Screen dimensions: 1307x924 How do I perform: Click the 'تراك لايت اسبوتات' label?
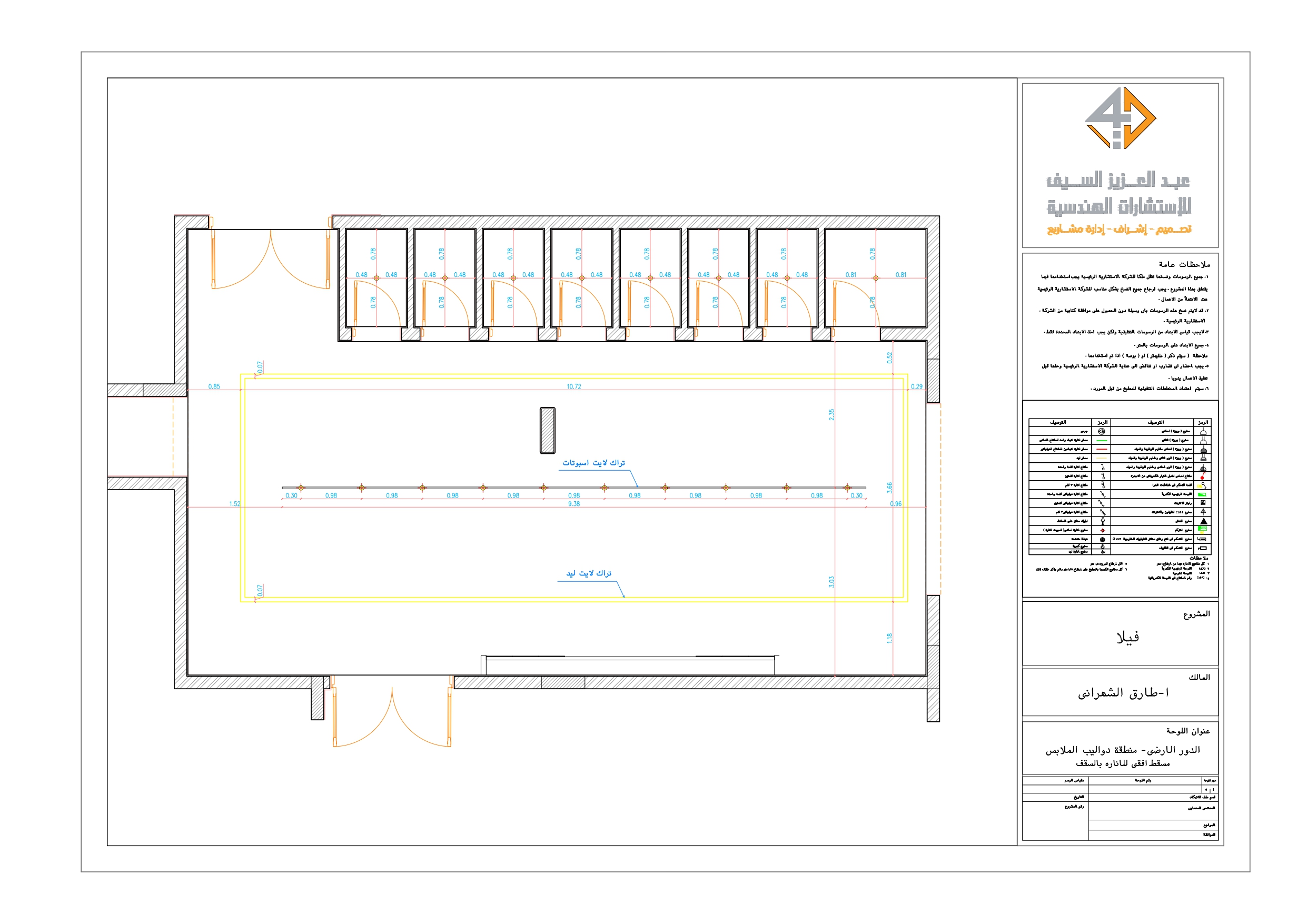point(593,463)
